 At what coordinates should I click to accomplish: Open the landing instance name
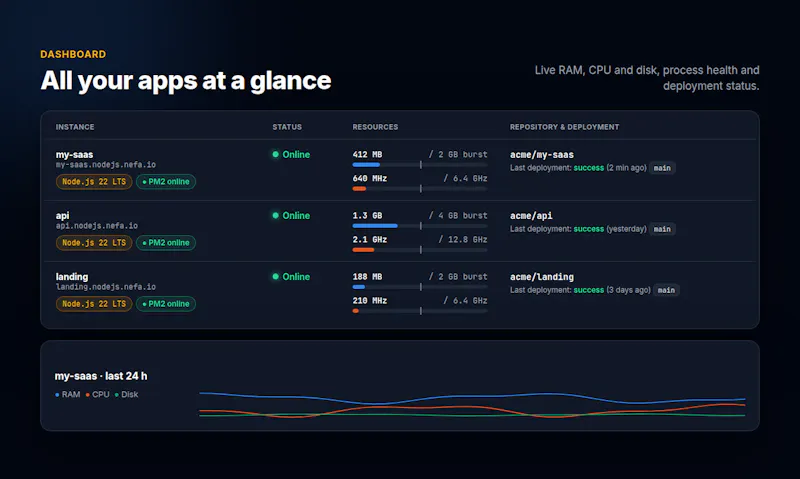[72, 276]
